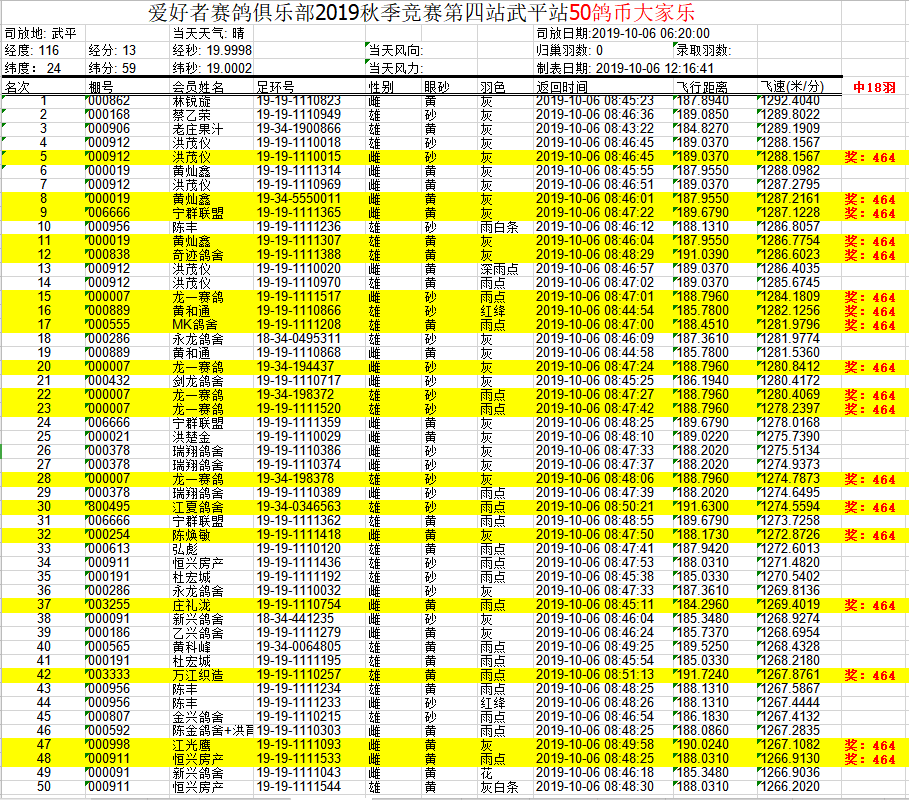Click member name 剑龙鸽舍

coord(198,381)
